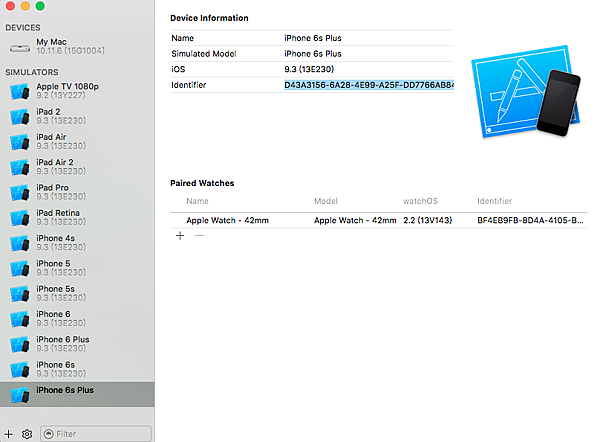Sort paired watches by watchOS column
This screenshot has height=442, width=600.
pos(420,201)
